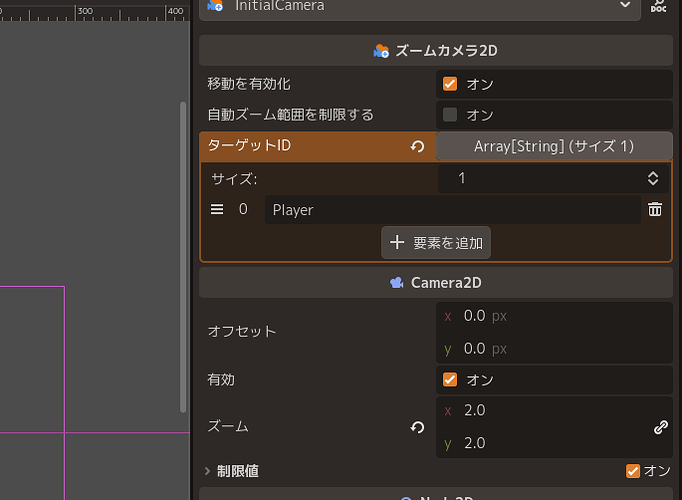
Task: Grab the reorder handle of element 0
Action: 217,210
